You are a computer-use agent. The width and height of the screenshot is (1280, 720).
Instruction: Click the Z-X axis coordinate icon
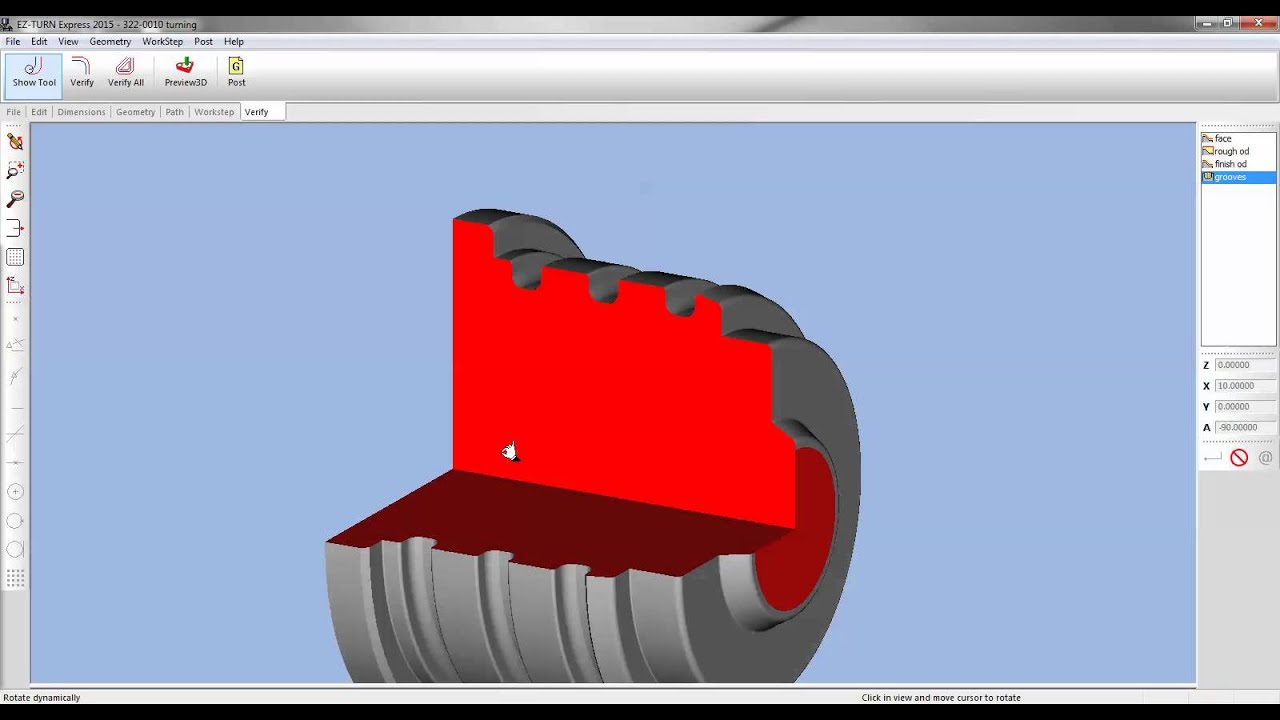(15, 287)
